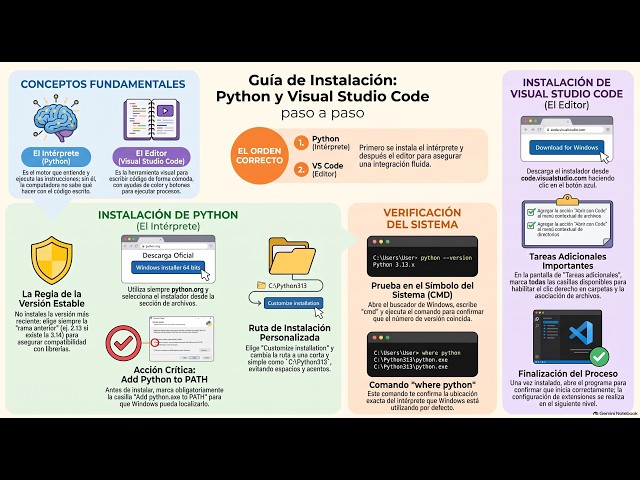Click the El Intérprete (Python) pill

tap(56, 157)
